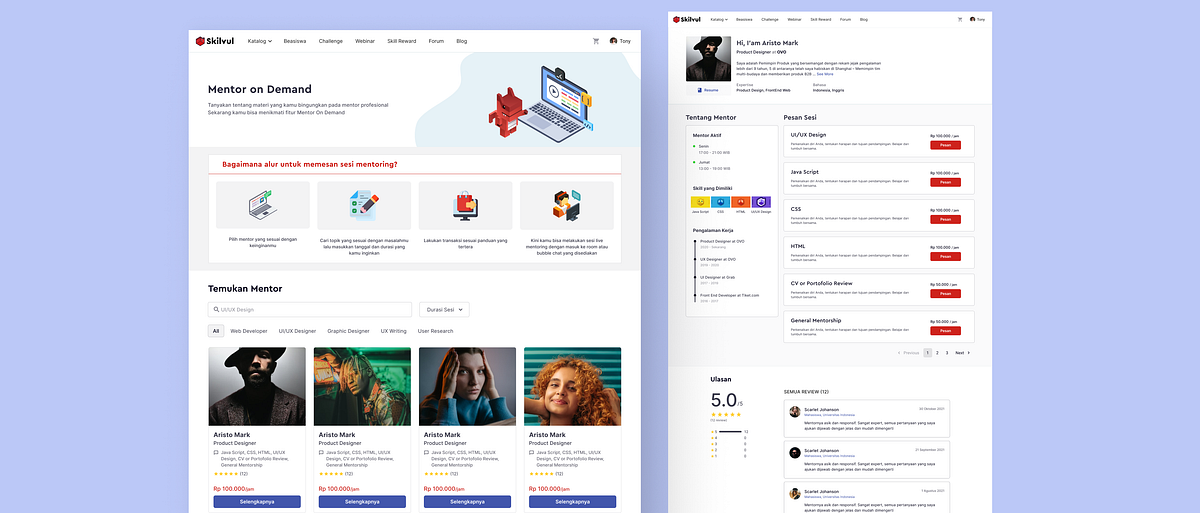This screenshot has width=1200, height=513.
Task: Click the purple UI/UX Design skill icon
Action: (761, 202)
